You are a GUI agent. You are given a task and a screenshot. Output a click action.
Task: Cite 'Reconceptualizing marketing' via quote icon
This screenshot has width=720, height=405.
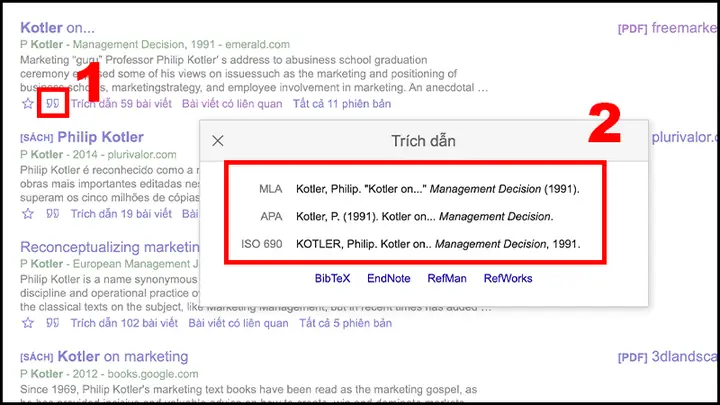coord(53,323)
